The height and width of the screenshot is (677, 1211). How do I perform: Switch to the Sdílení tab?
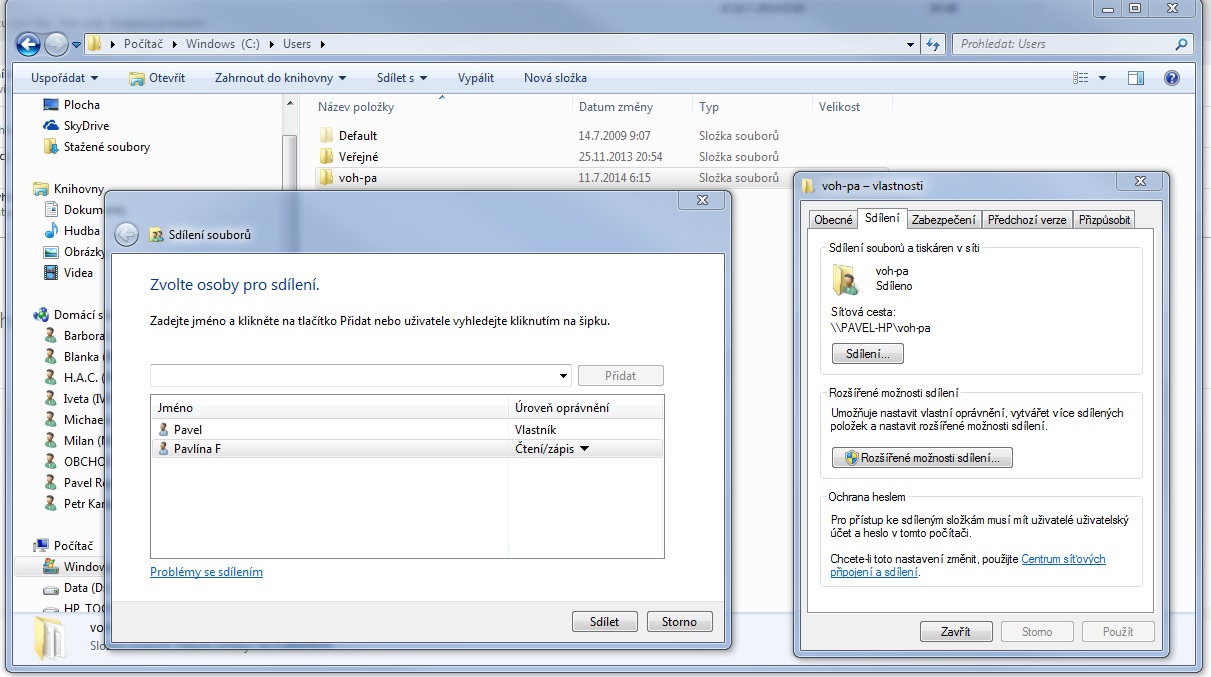tap(882, 217)
